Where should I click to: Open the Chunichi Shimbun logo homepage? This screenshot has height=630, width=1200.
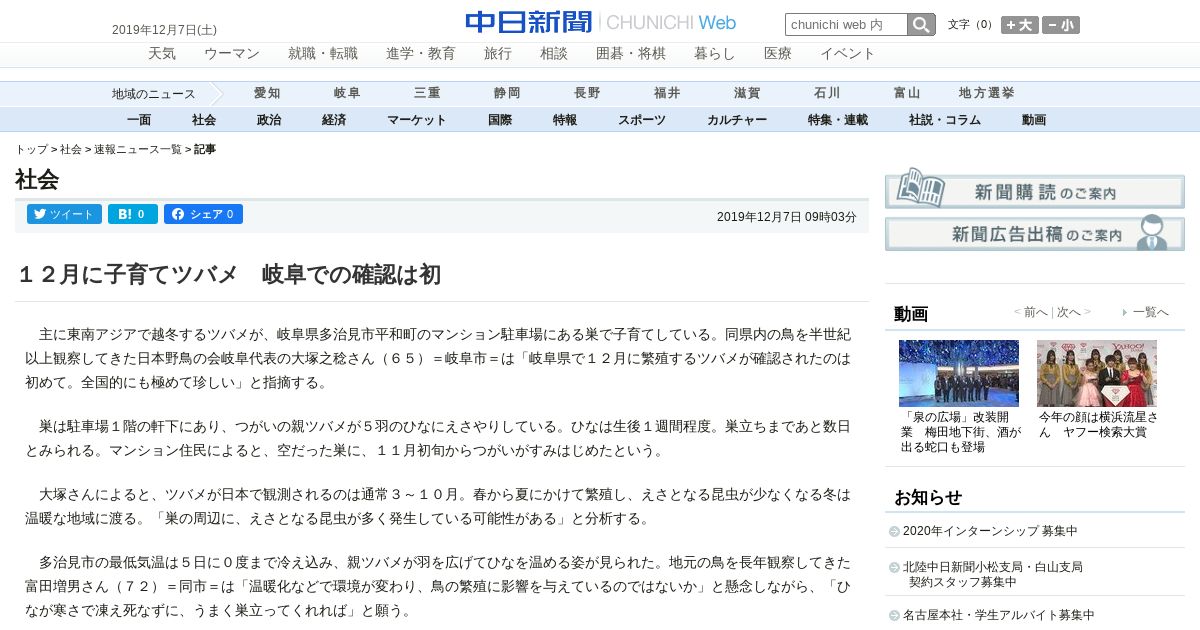[x=600, y=22]
